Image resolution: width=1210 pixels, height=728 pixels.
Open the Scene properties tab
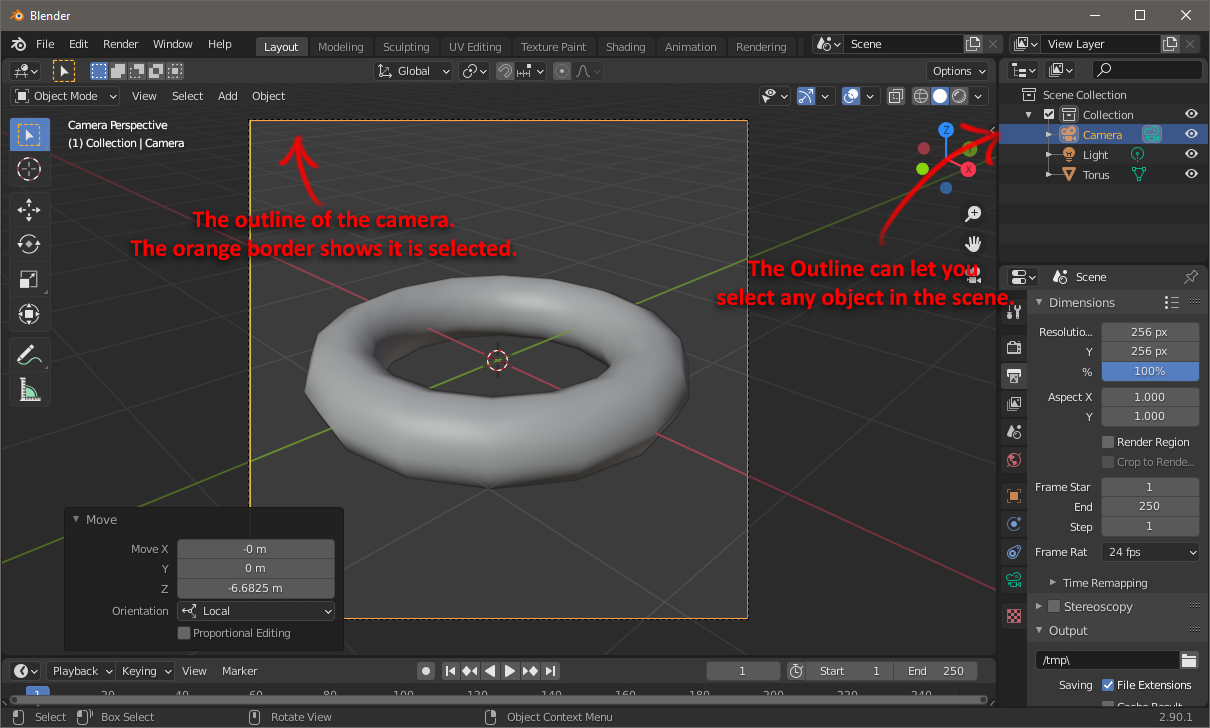tap(1014, 432)
